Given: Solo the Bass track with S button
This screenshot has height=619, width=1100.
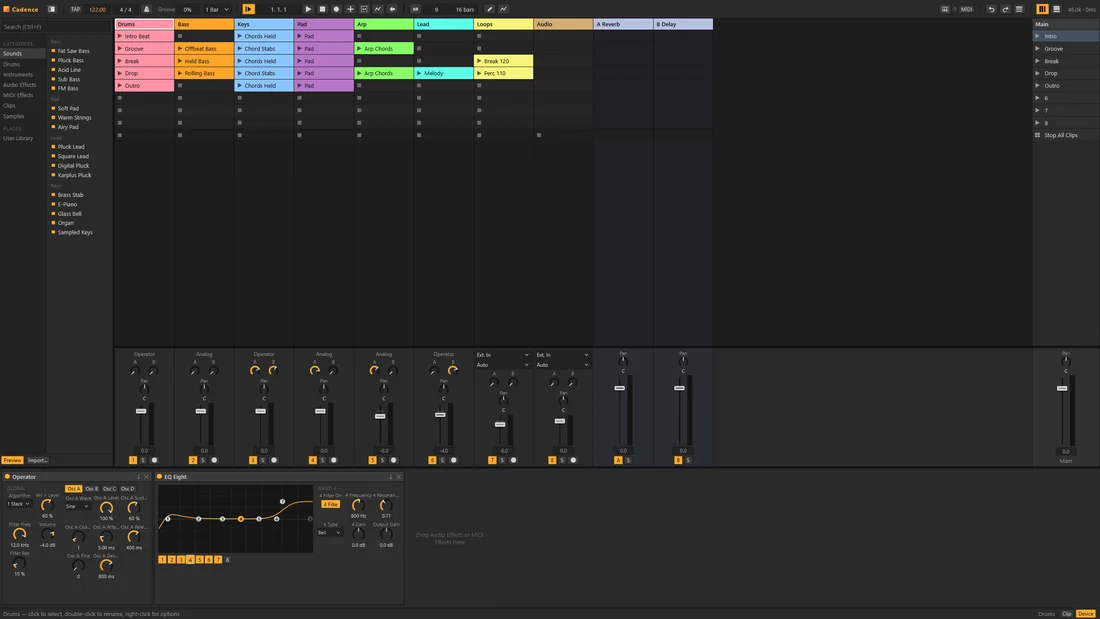Looking at the screenshot, I should [x=203, y=460].
